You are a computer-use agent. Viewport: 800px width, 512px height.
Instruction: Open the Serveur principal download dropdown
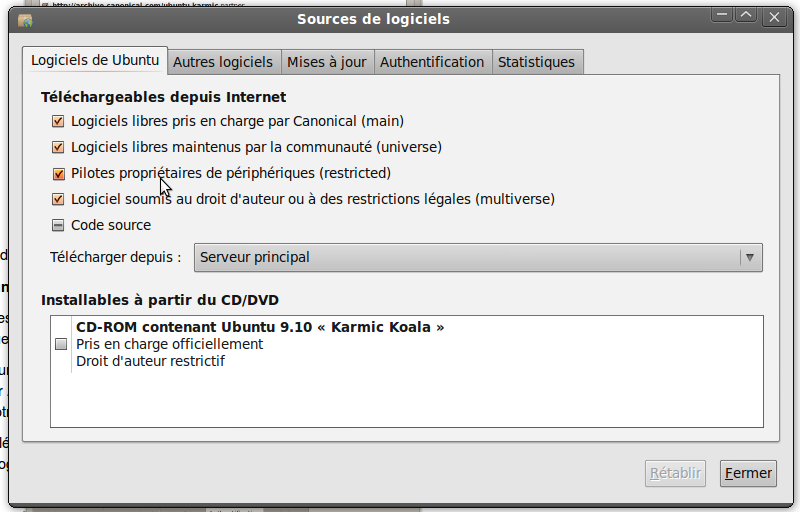(x=478, y=258)
